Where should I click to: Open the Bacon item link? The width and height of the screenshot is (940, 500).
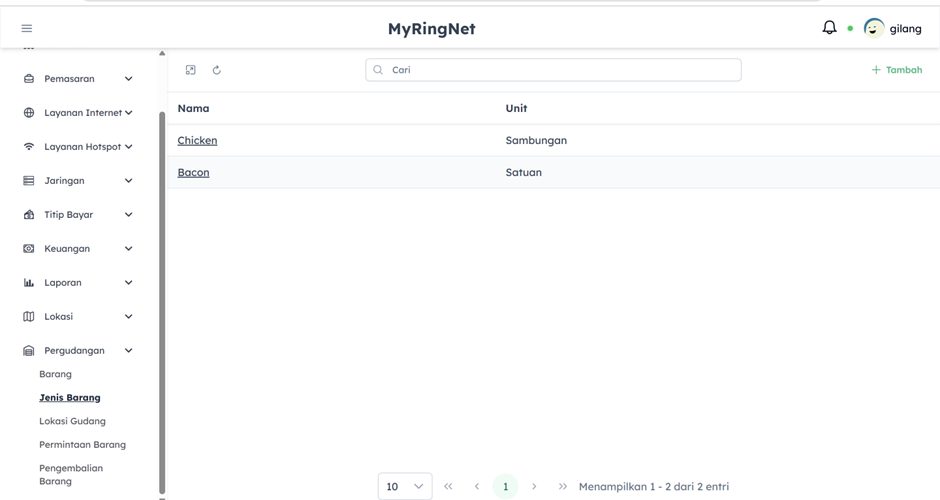pos(193,173)
